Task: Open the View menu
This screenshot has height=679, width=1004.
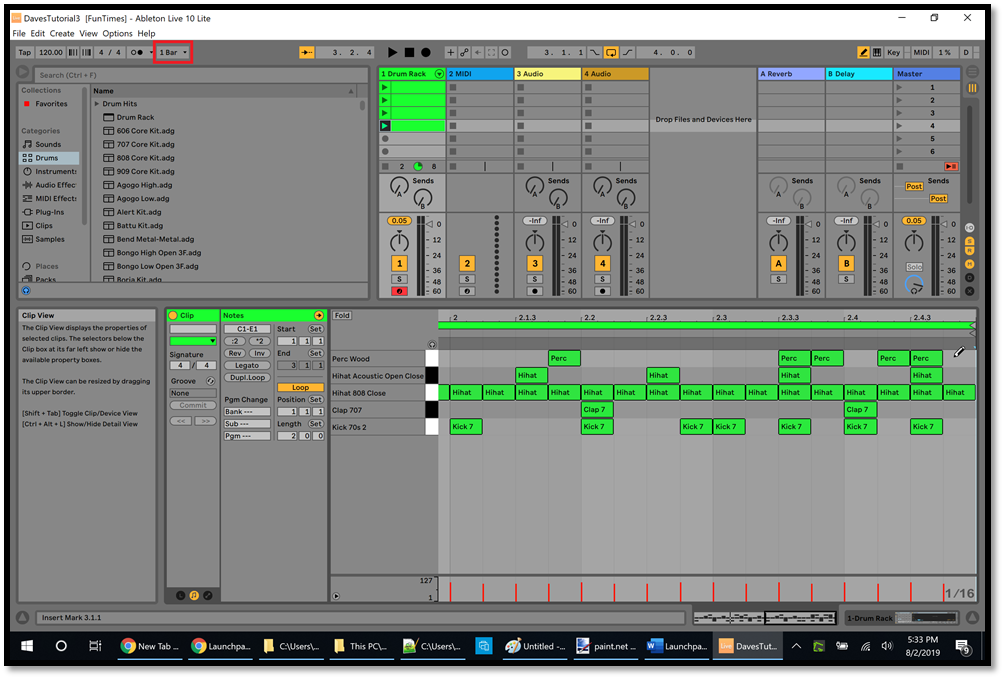Action: click(88, 33)
